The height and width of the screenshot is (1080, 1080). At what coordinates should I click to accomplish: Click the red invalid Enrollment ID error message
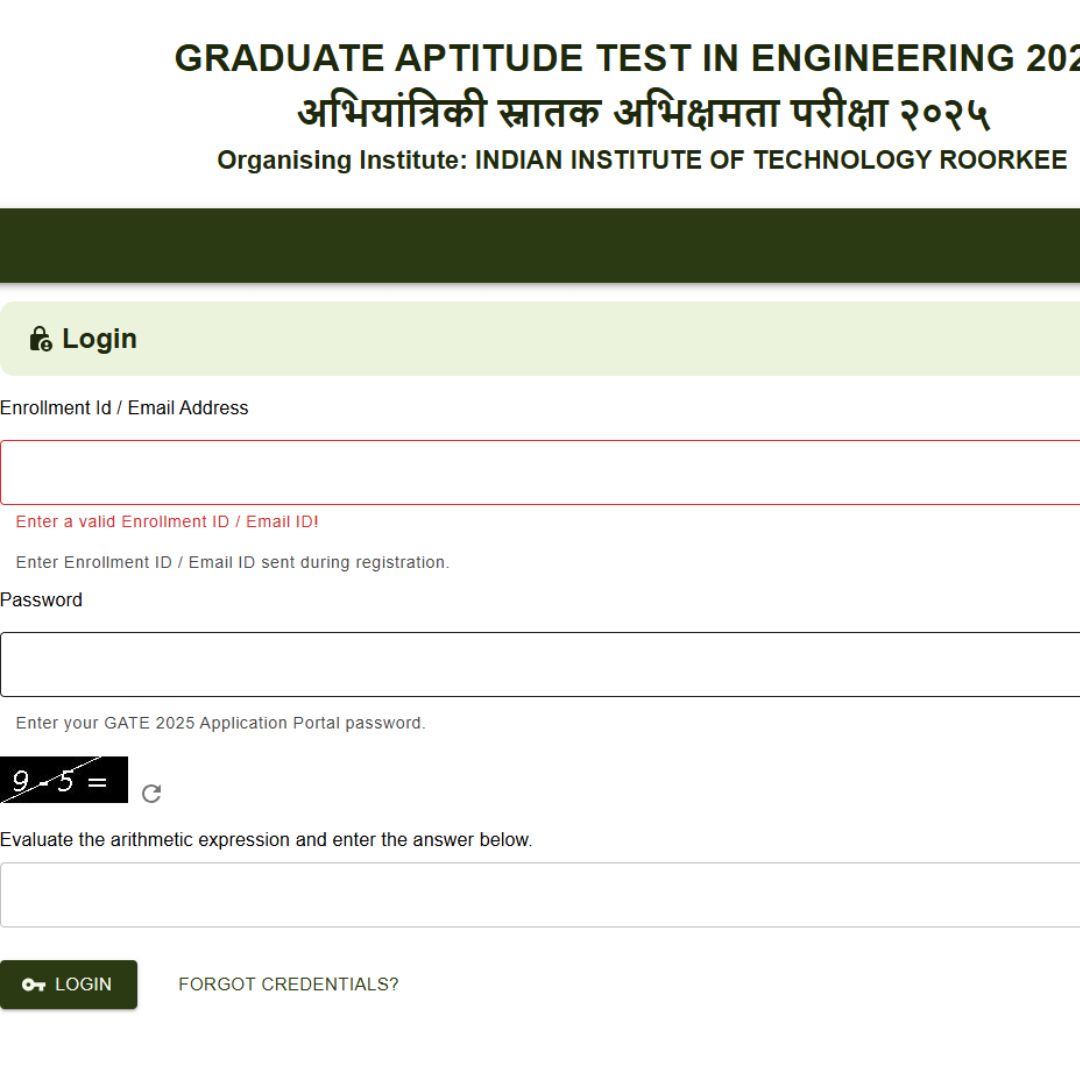coord(167,522)
